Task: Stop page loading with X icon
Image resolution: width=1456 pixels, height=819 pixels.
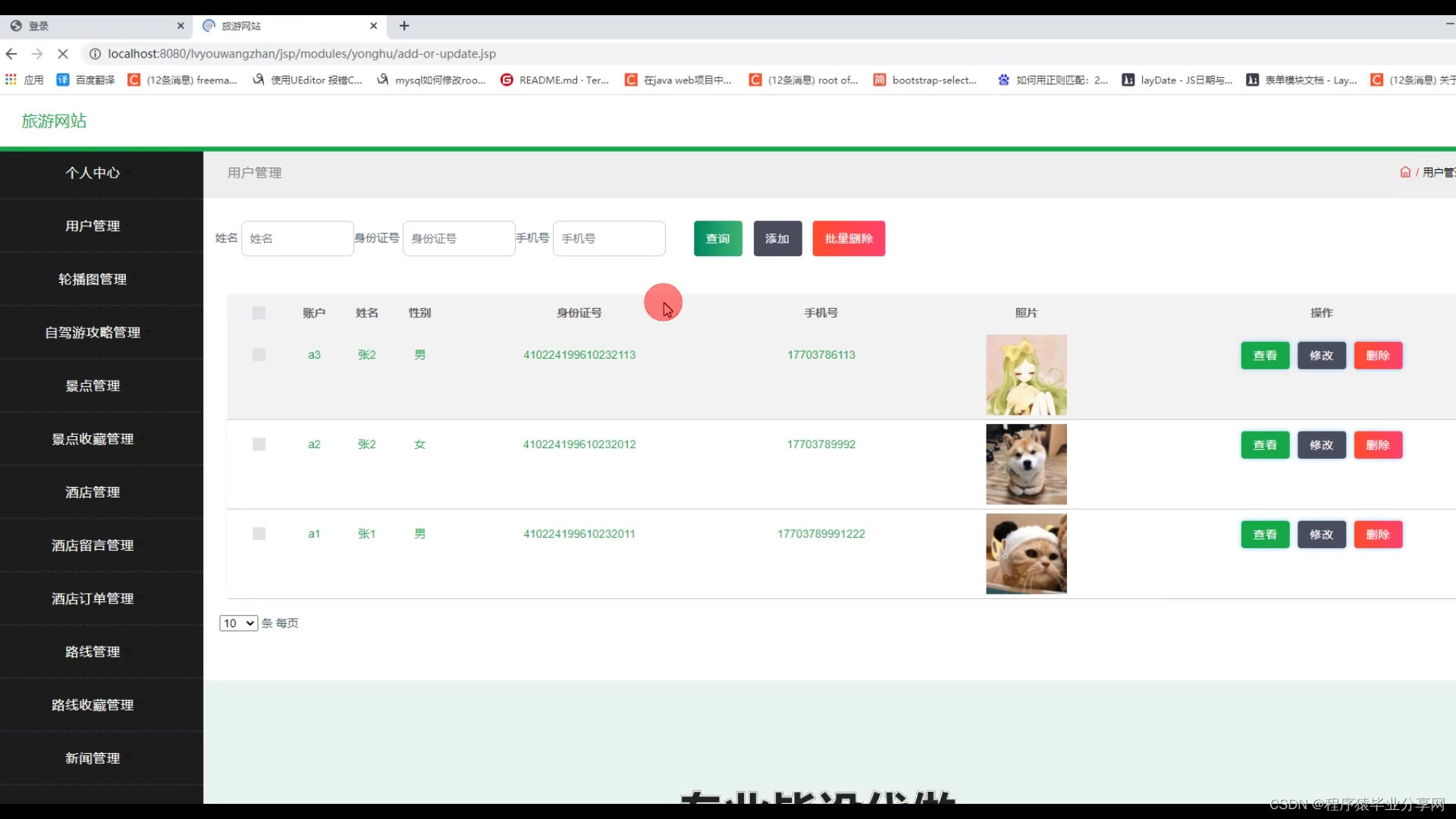Action: coord(63,54)
